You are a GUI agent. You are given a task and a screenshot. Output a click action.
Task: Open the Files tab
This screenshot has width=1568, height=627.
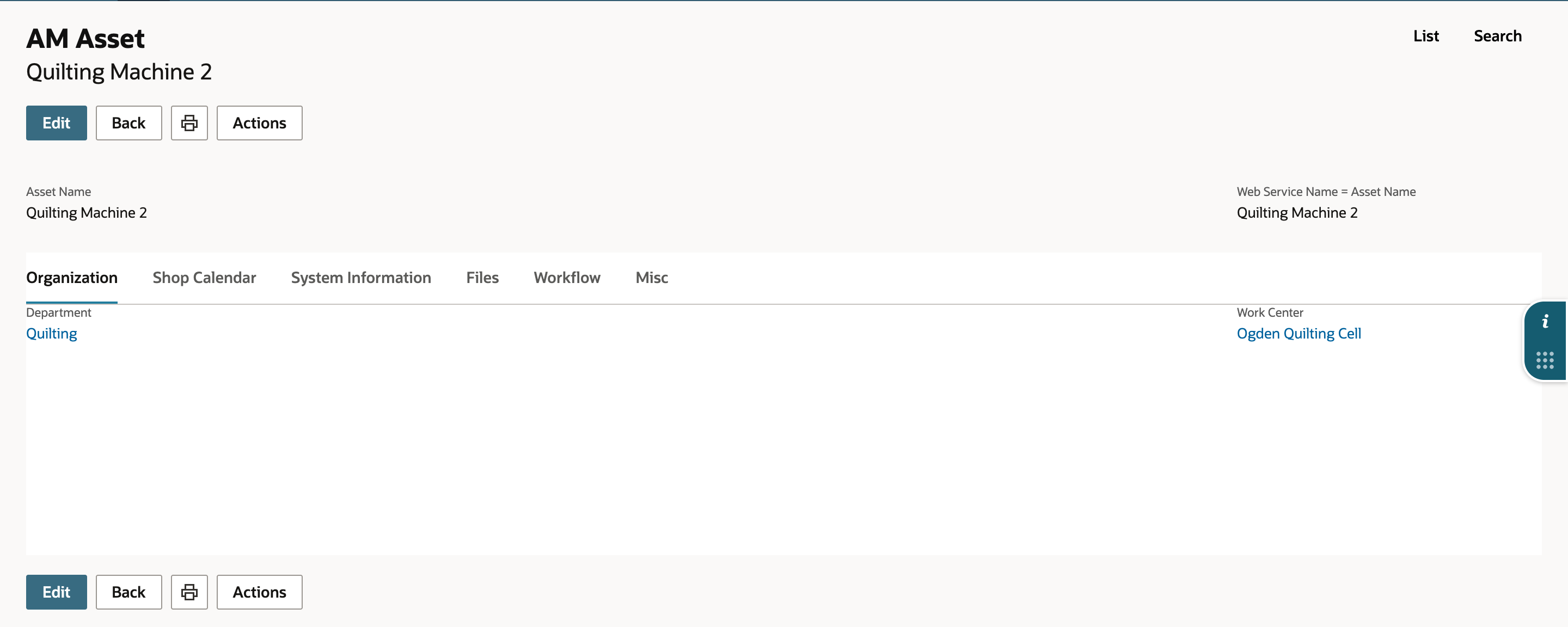(x=483, y=278)
